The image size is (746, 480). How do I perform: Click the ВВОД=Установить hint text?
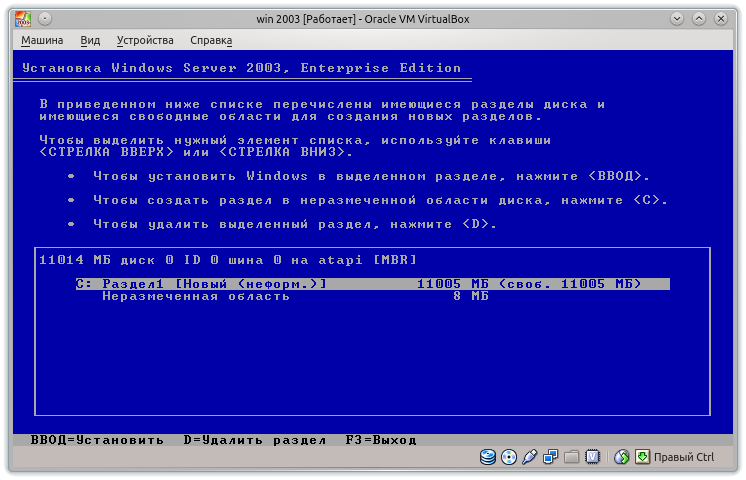pos(97,440)
